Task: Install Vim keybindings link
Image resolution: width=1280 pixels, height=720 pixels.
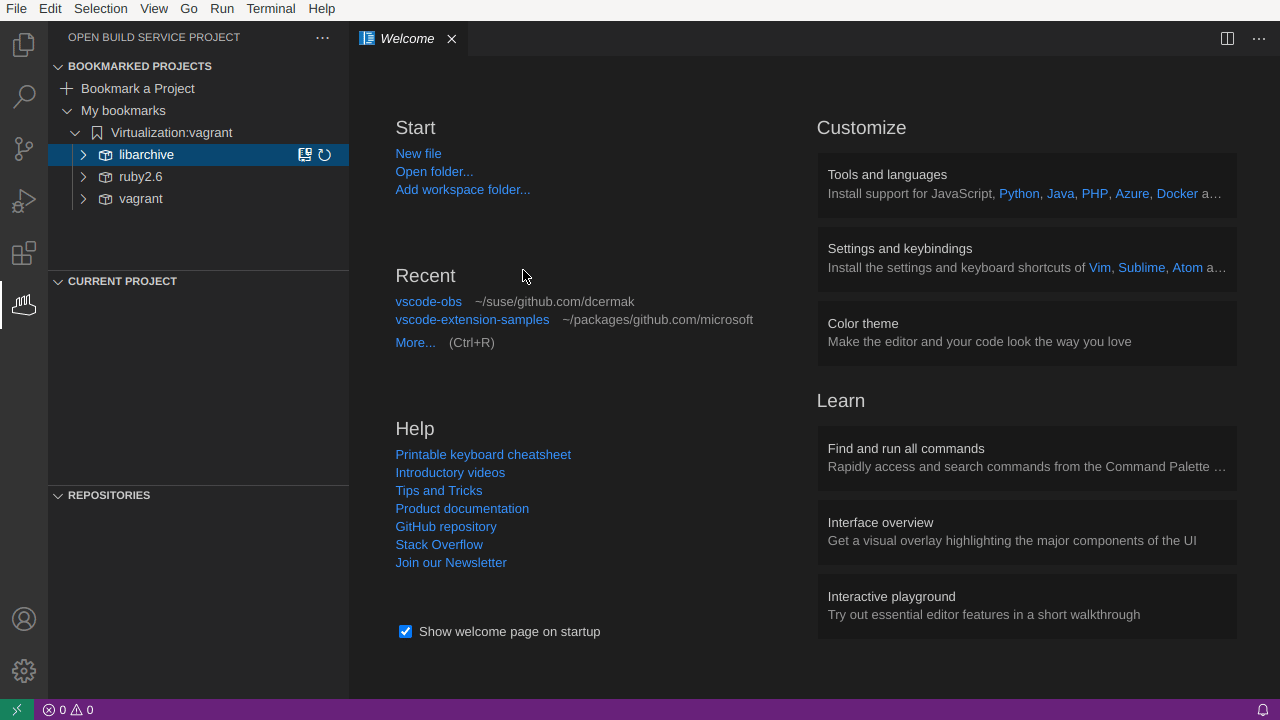Action: tap(1099, 268)
